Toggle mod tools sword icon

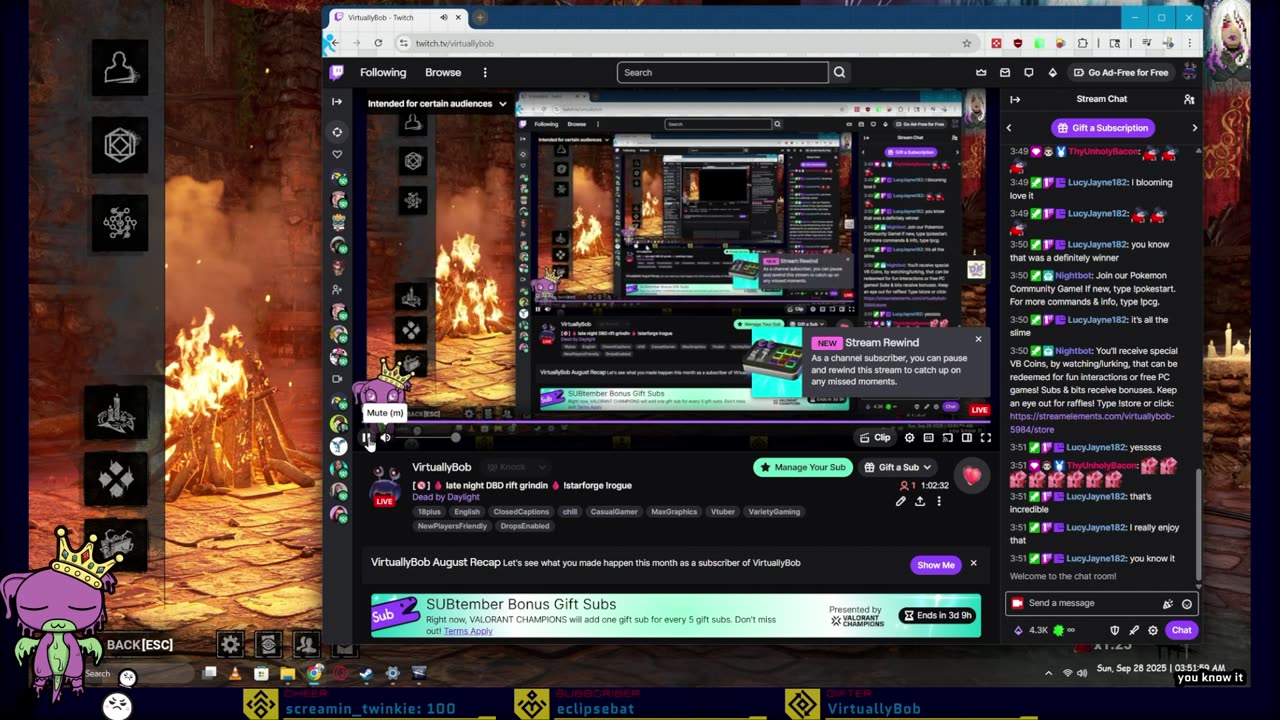click(1134, 630)
